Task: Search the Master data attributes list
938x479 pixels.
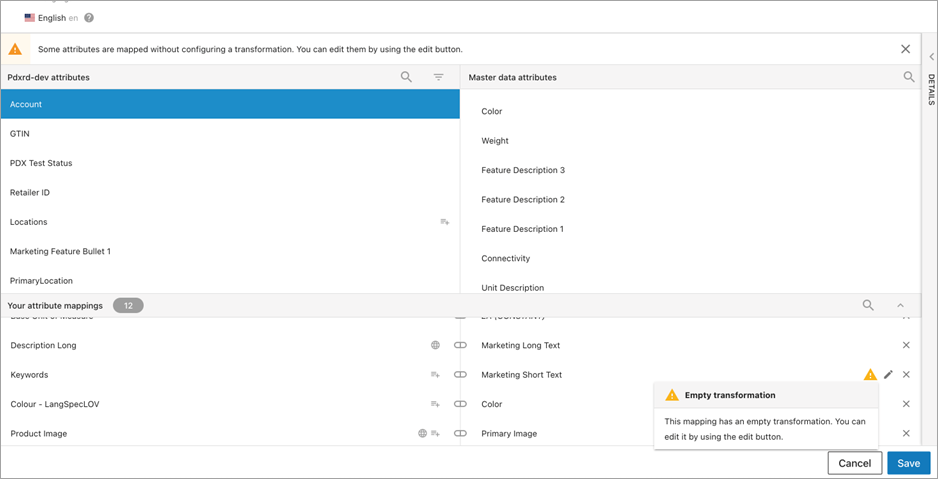Action: click(x=909, y=77)
